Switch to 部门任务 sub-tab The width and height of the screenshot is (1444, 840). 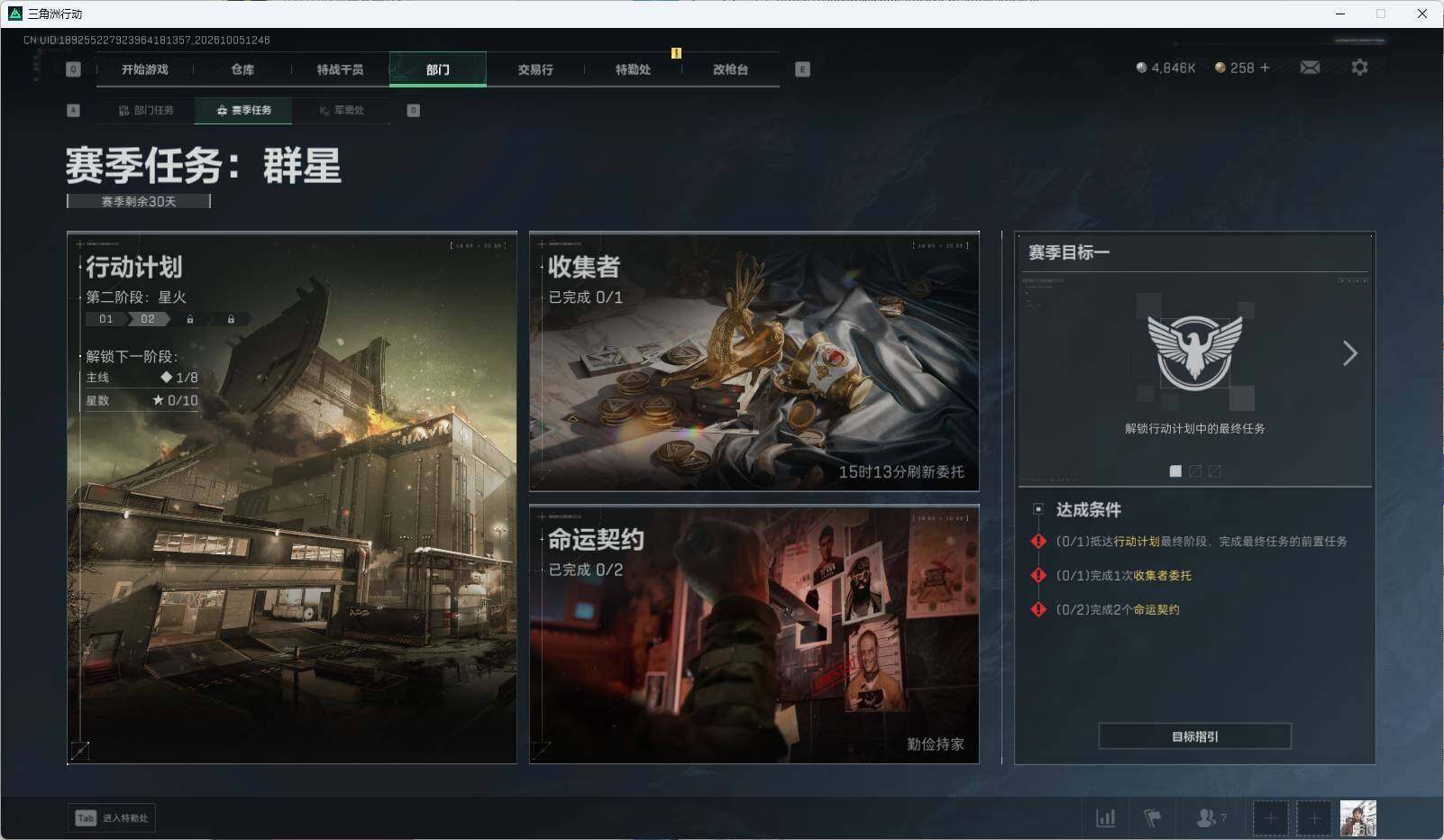(x=146, y=111)
